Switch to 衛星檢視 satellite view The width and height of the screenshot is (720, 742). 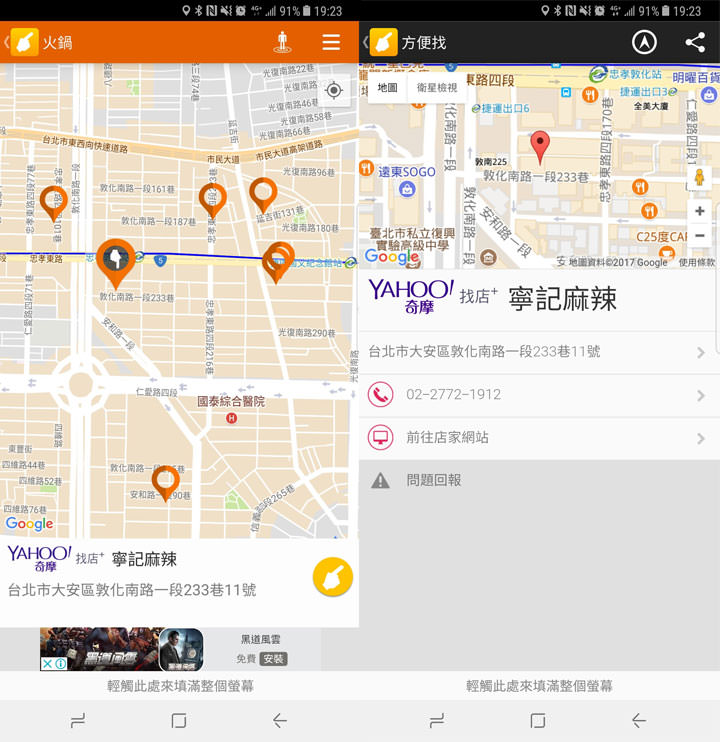(437, 88)
